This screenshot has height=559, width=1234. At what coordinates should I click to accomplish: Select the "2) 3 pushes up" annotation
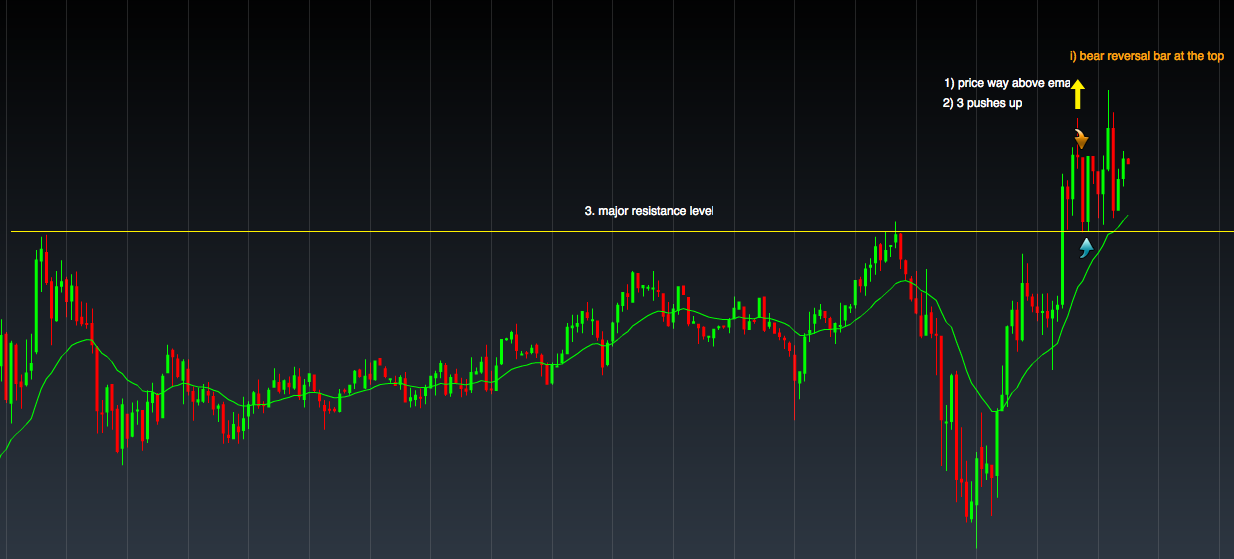point(982,103)
